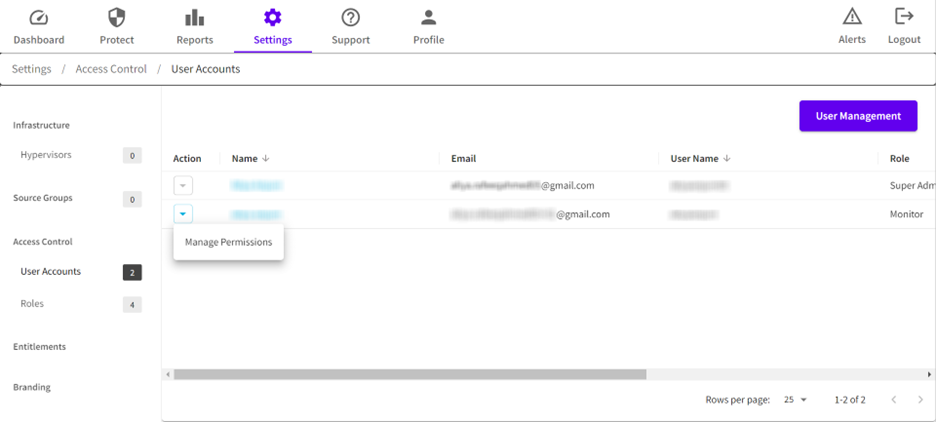Open the Support question mark icon
This screenshot has height=422, width=936.
pos(350,17)
